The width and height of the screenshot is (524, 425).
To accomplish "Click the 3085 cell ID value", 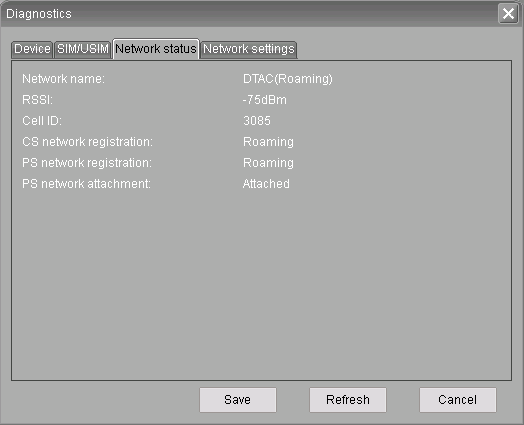I will [x=257, y=121].
